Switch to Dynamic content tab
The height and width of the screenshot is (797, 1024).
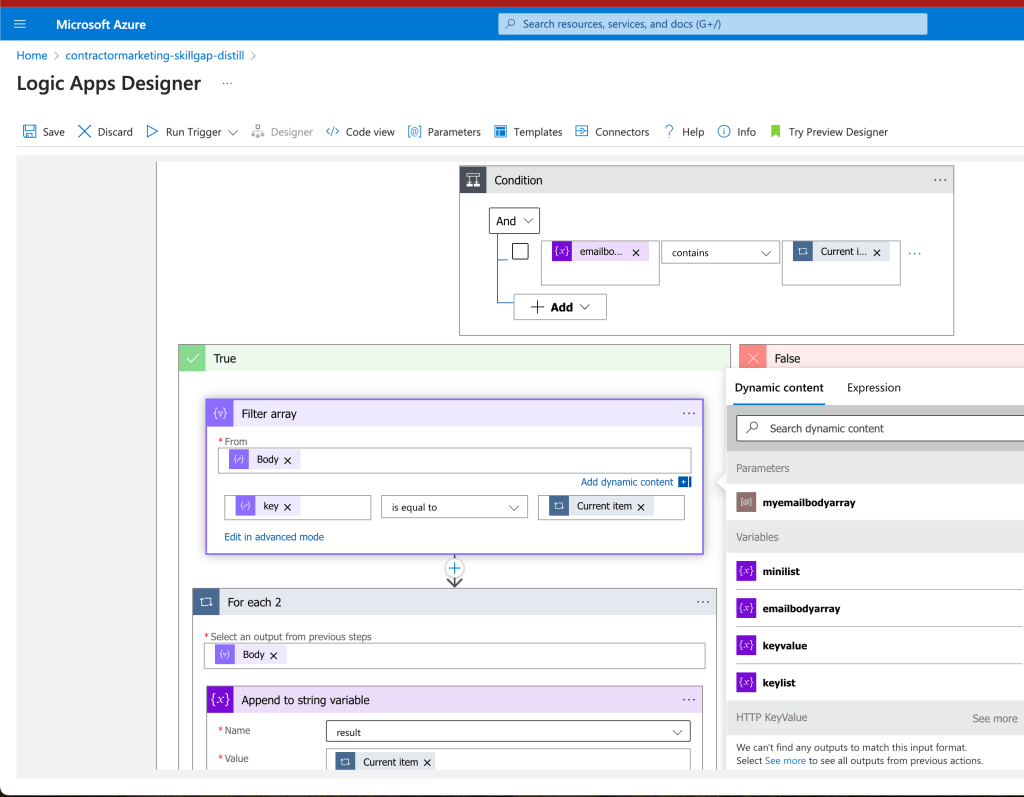click(778, 387)
